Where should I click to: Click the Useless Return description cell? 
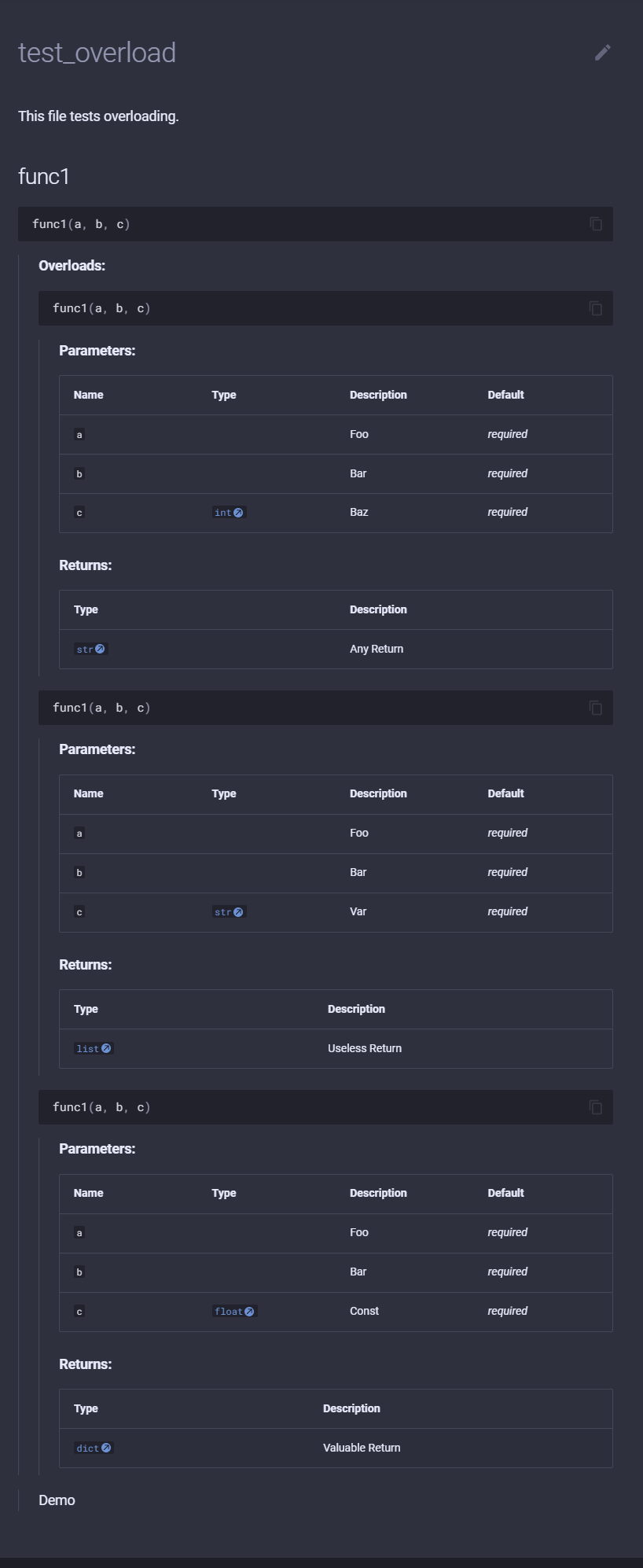pos(365,1048)
